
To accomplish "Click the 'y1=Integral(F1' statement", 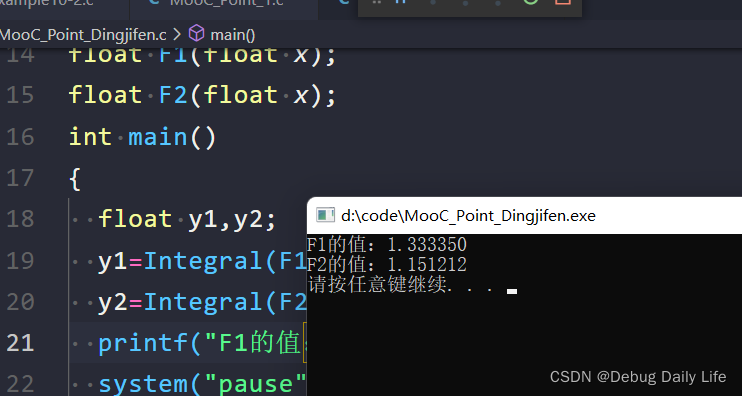I will tap(203, 261).
